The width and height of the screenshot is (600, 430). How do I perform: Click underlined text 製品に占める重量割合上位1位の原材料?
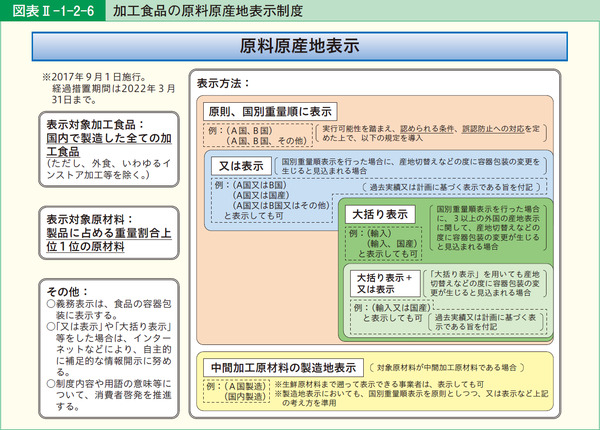click(109, 239)
